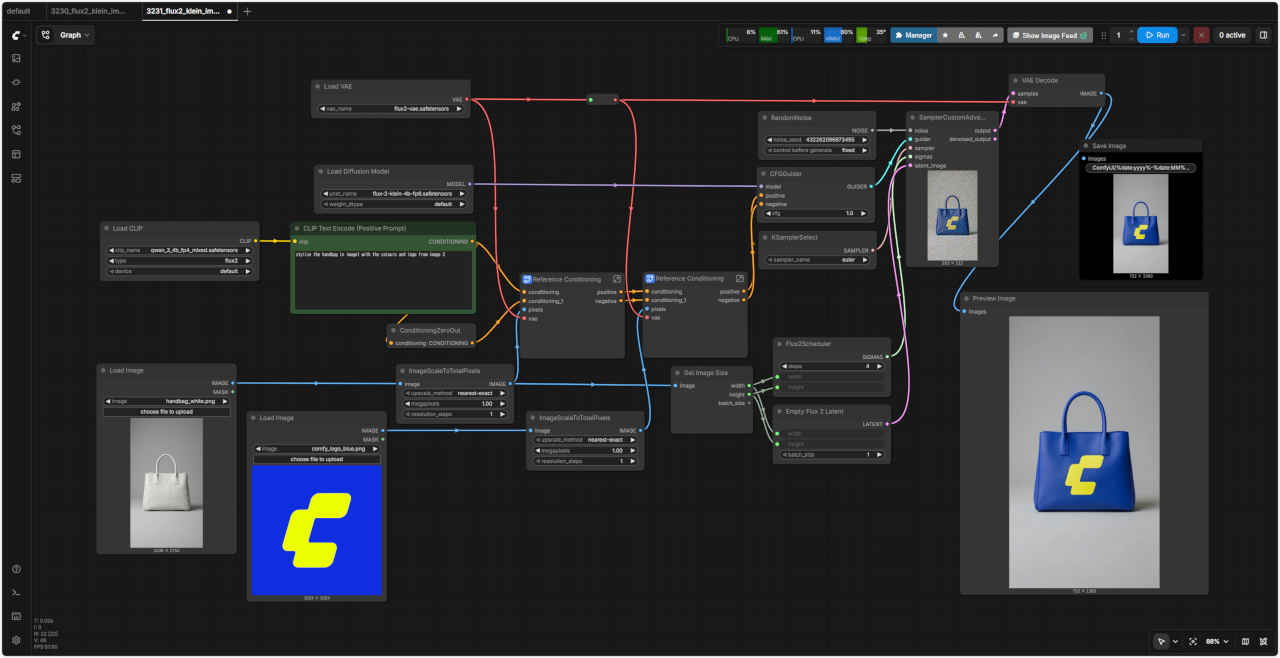
Task: Open settings gear in the sidebar
Action: [x=16, y=640]
